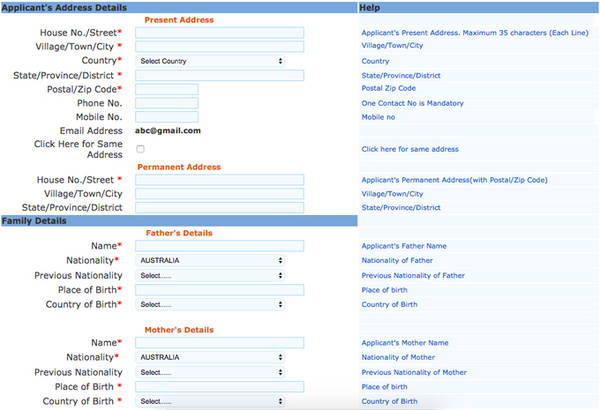This screenshot has height=410, width=600.
Task: Click the Permanent Address House No./Street field
Action: (x=219, y=180)
